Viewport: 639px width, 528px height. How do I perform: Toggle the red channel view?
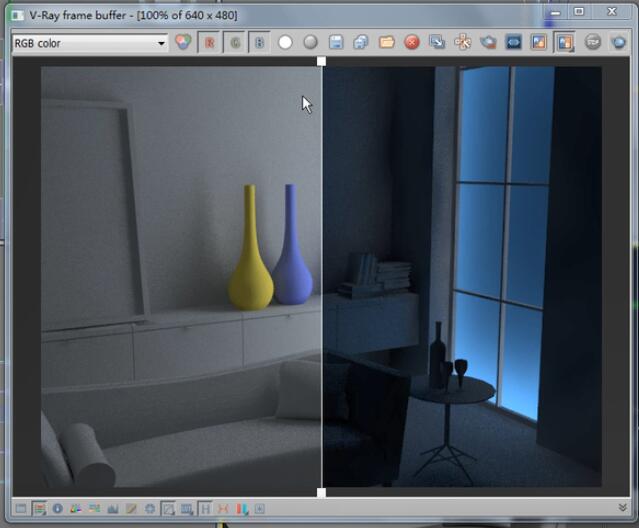(x=210, y=43)
